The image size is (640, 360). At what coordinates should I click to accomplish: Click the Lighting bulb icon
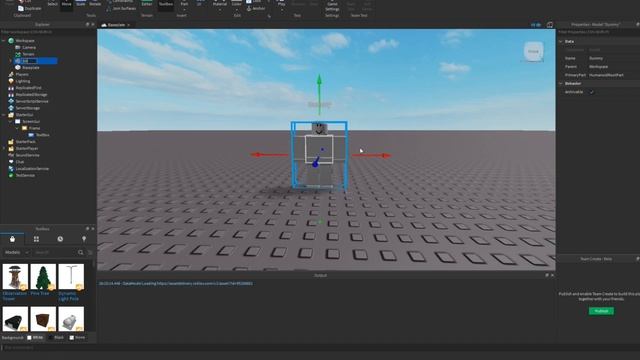click(x=11, y=81)
